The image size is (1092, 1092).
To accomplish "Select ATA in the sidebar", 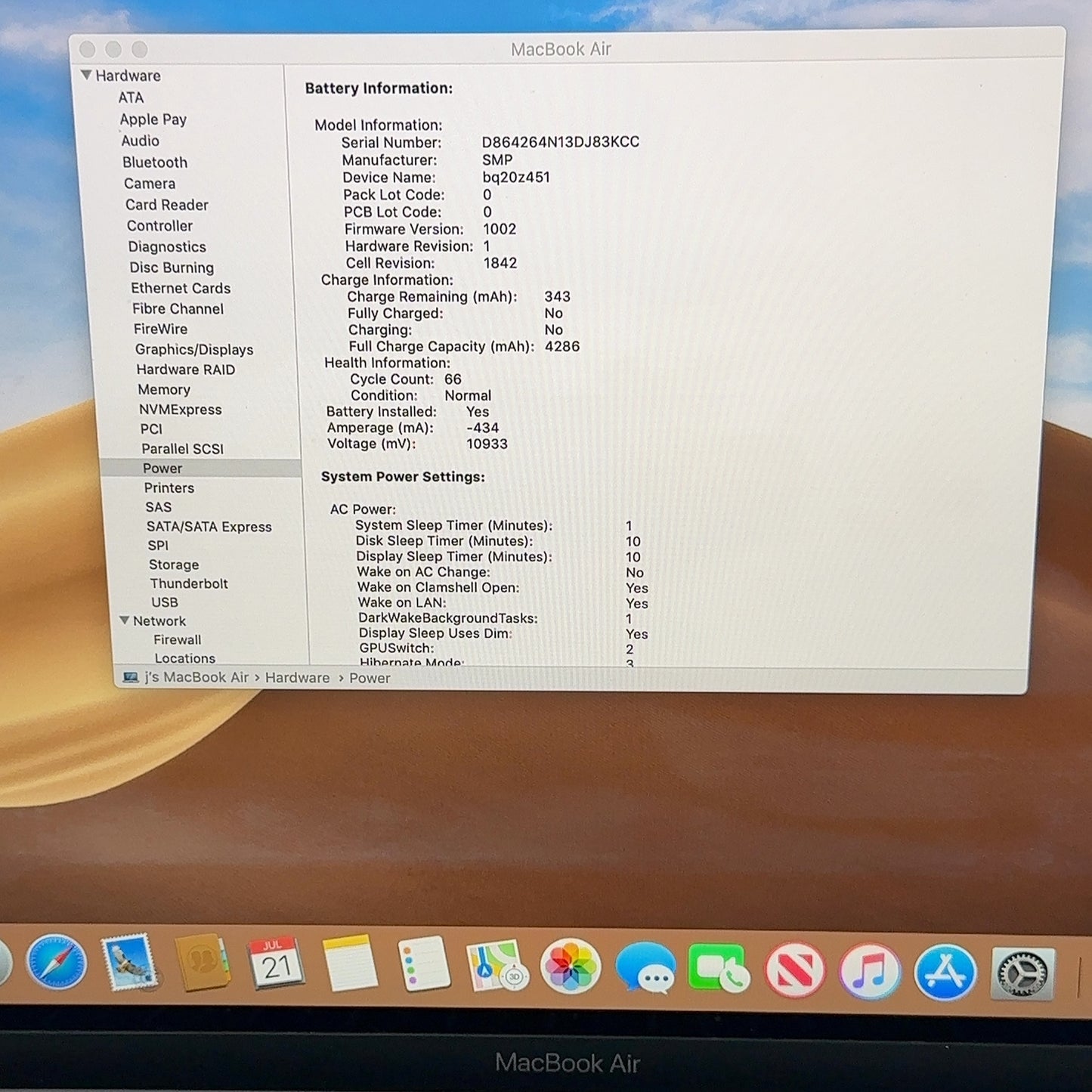I will 131,97.
